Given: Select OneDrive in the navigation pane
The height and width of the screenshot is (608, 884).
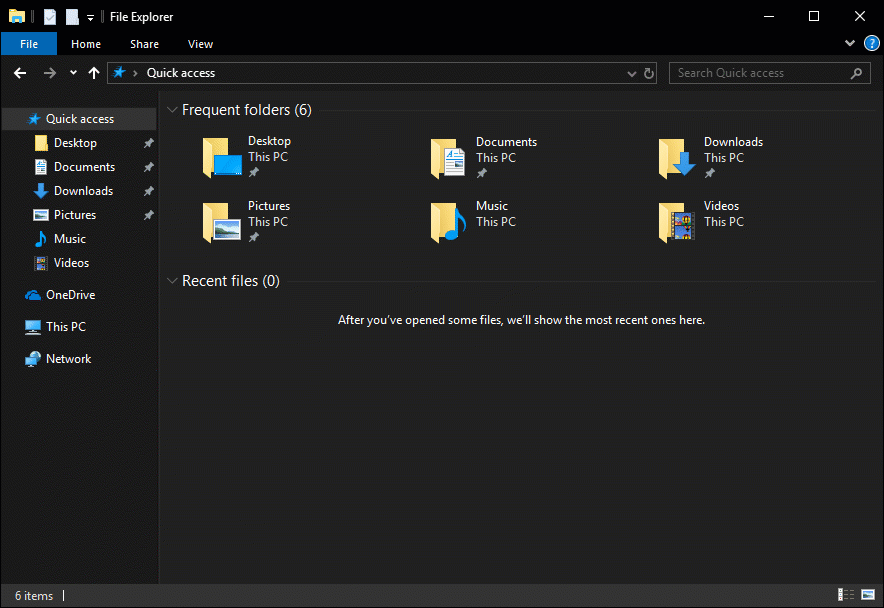Looking at the screenshot, I should (x=70, y=294).
